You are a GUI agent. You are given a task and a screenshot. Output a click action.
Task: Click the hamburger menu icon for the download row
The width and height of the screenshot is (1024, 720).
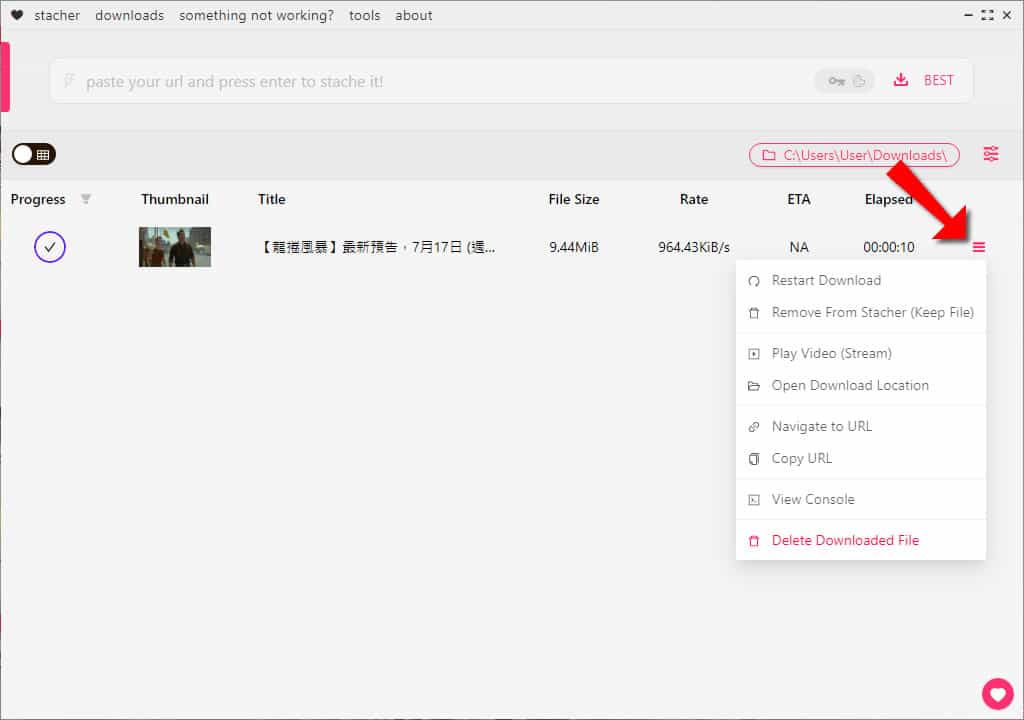pos(978,247)
